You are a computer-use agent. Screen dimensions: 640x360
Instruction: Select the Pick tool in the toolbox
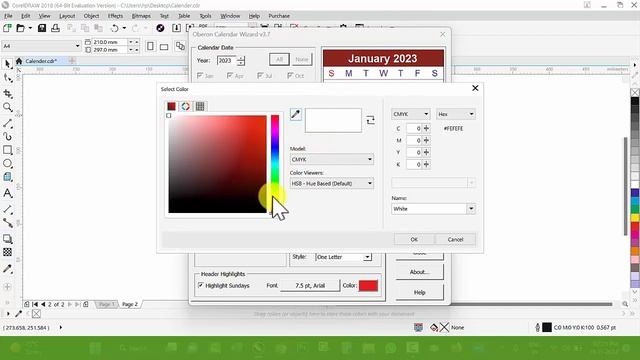pos(7,64)
